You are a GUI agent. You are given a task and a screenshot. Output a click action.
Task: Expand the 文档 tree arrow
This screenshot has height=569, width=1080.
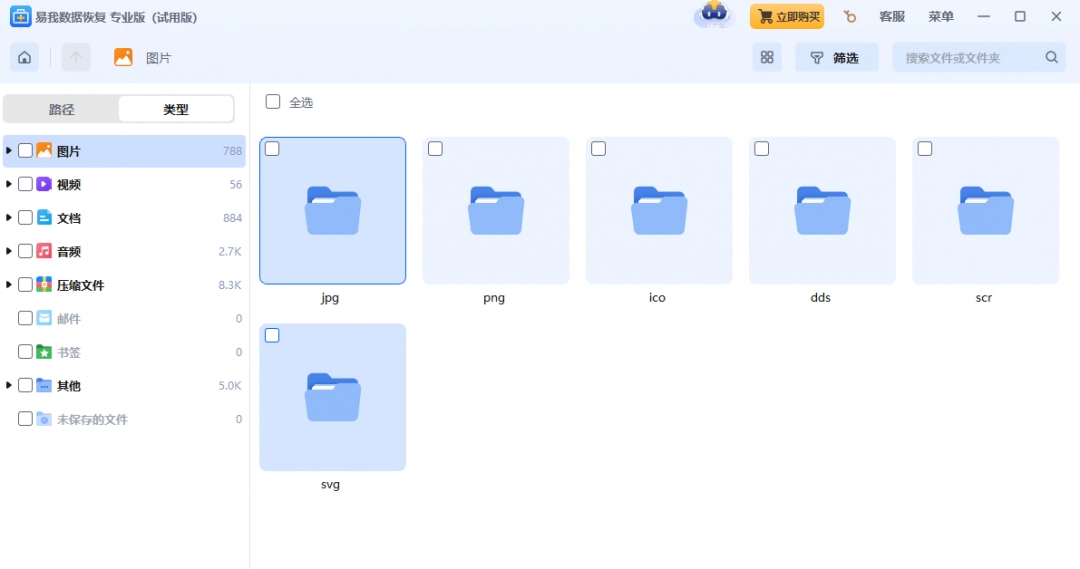tap(8, 218)
